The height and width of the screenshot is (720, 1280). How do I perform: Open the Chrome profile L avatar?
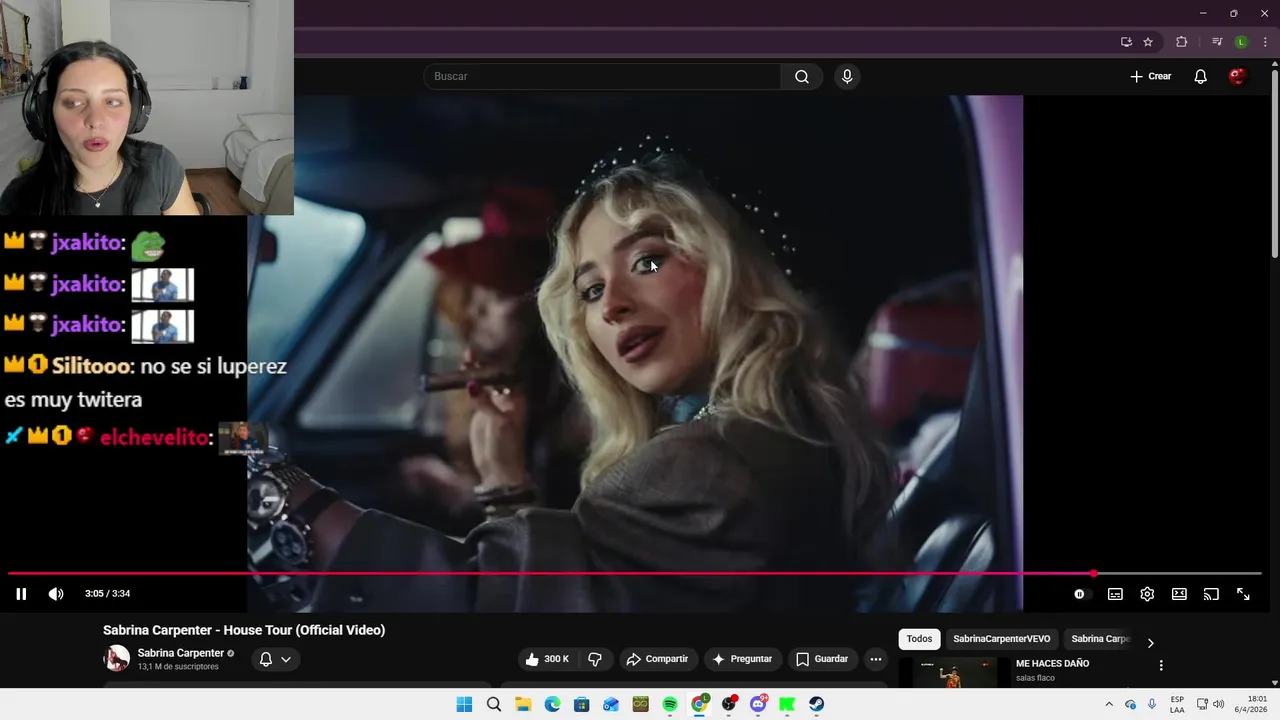coord(1241,42)
